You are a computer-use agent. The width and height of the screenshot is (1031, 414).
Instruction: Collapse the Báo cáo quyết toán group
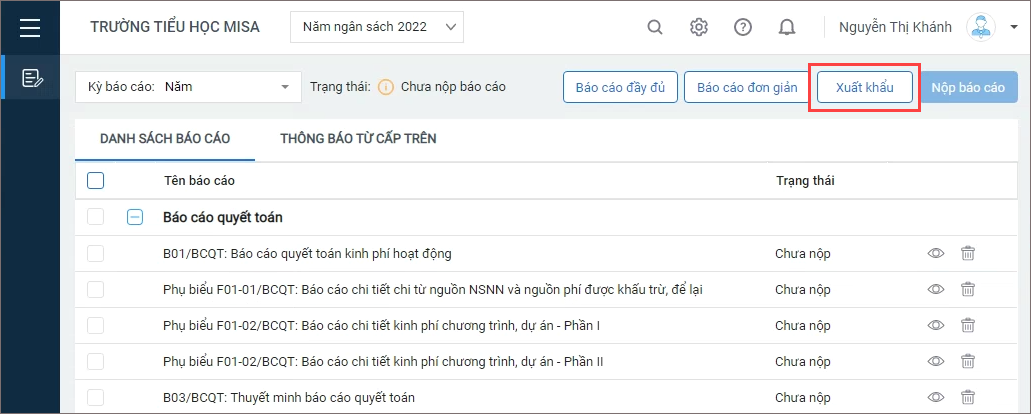(x=135, y=217)
